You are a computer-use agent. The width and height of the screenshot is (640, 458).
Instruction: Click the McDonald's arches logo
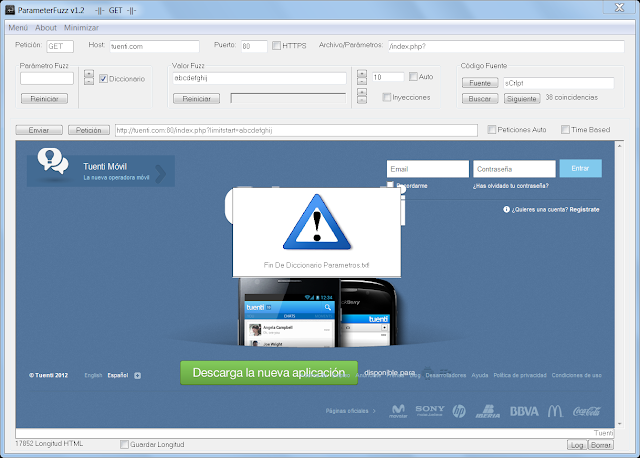click(x=555, y=411)
